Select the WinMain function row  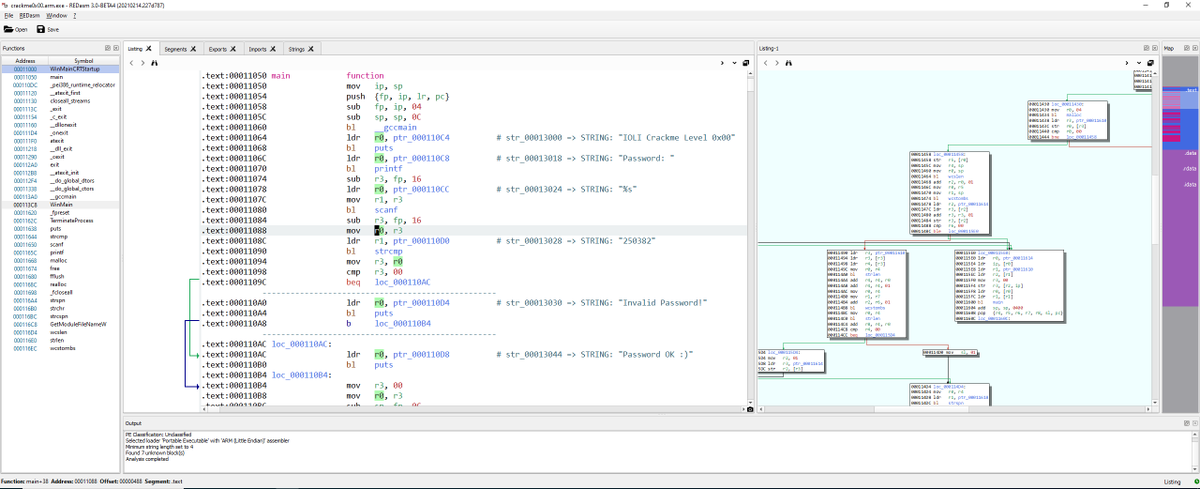click(x=60, y=205)
